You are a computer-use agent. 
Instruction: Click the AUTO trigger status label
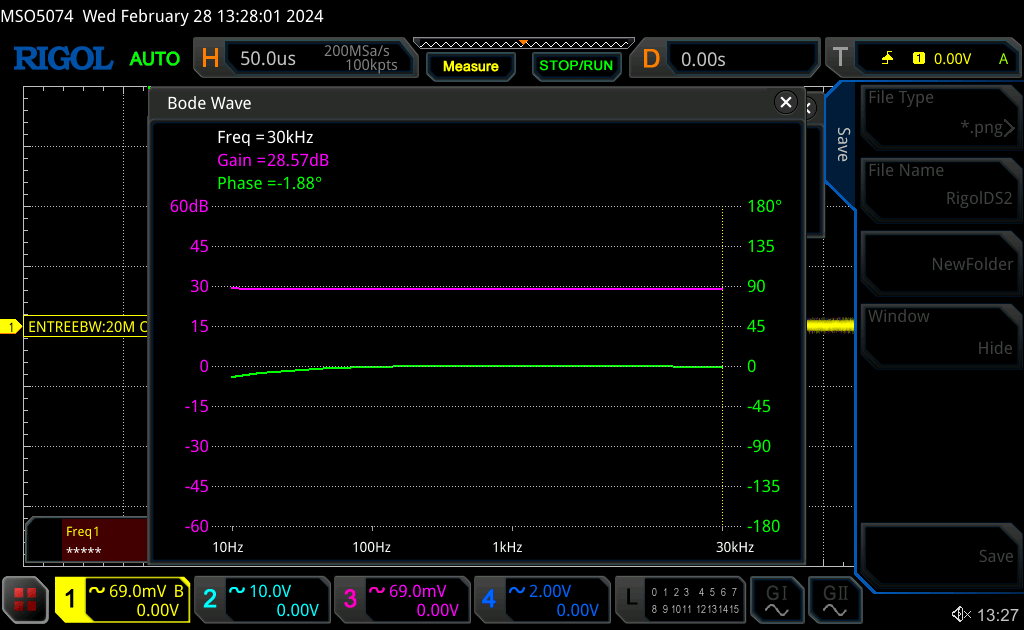tap(155, 59)
